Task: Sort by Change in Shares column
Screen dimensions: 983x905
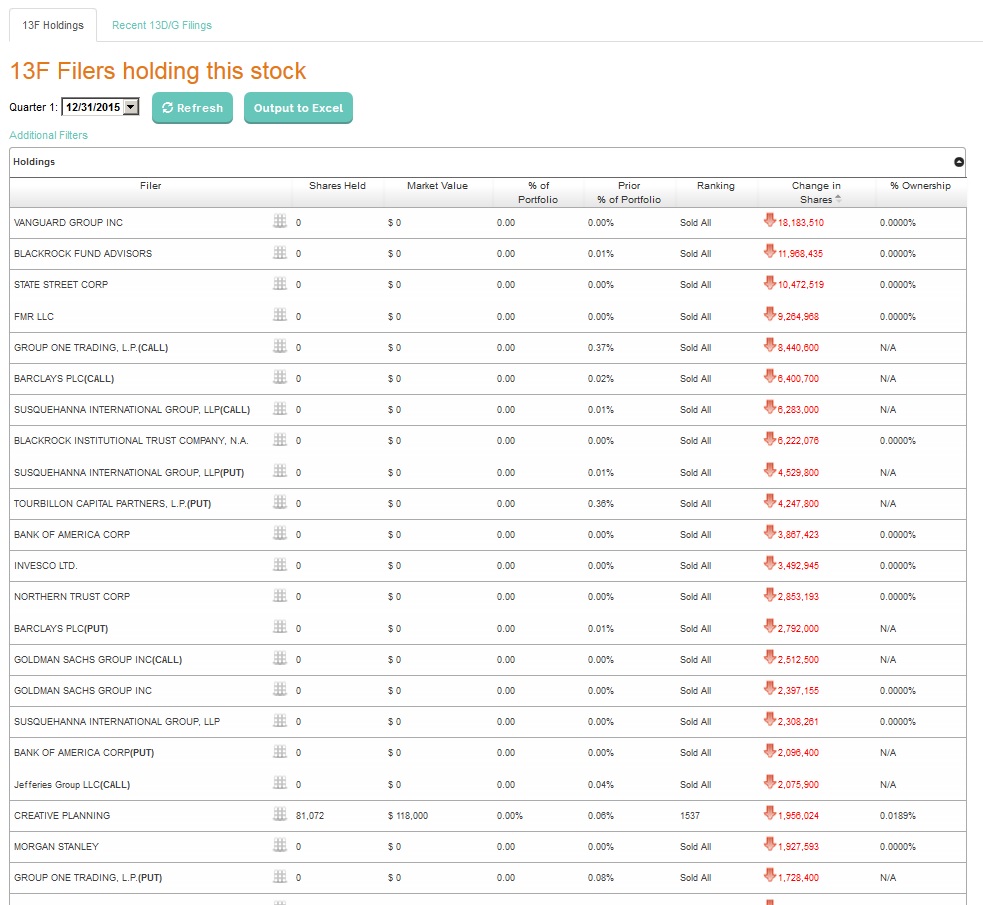Action: [816, 192]
